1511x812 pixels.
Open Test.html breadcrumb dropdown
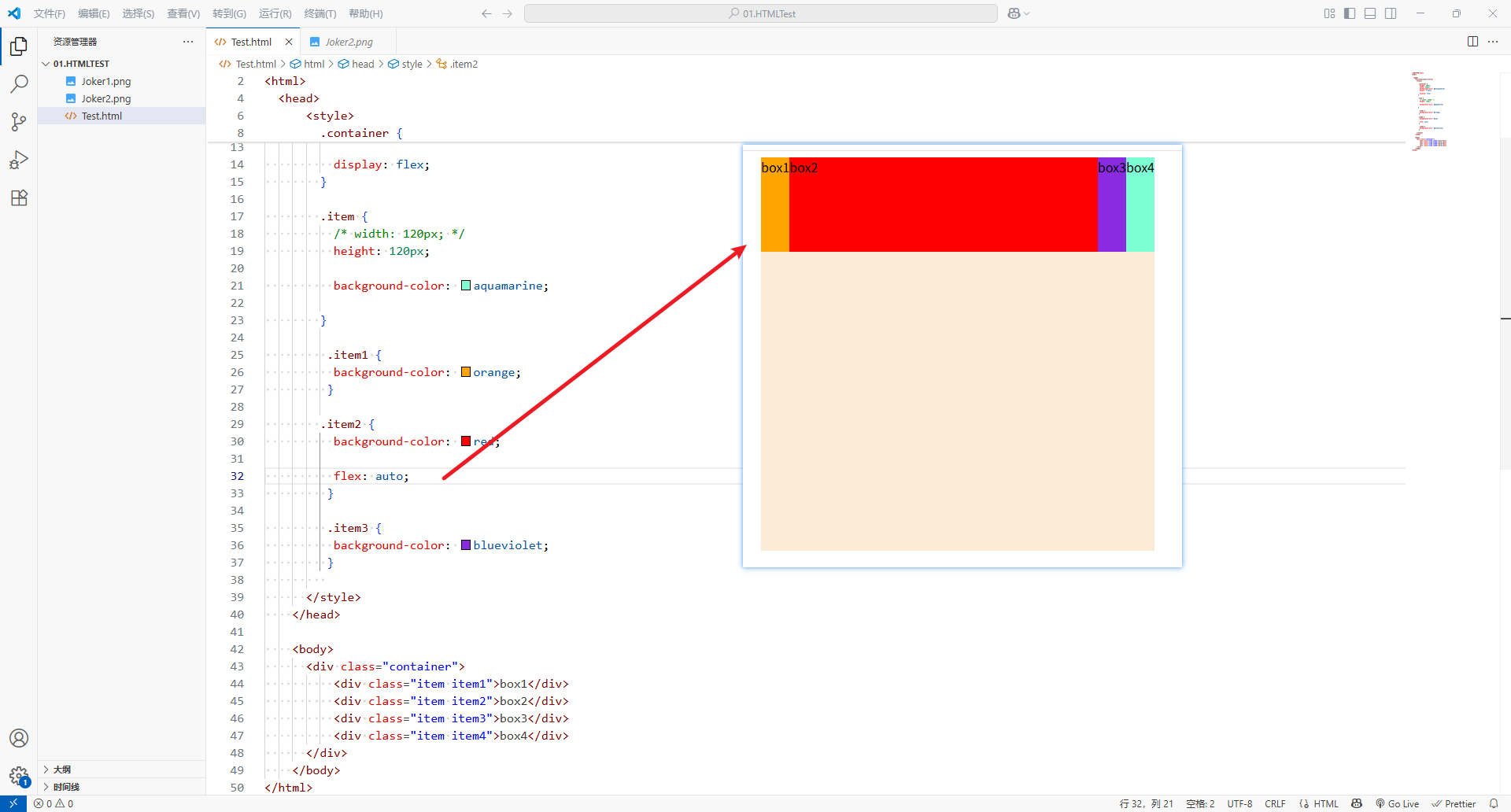[x=248, y=64]
